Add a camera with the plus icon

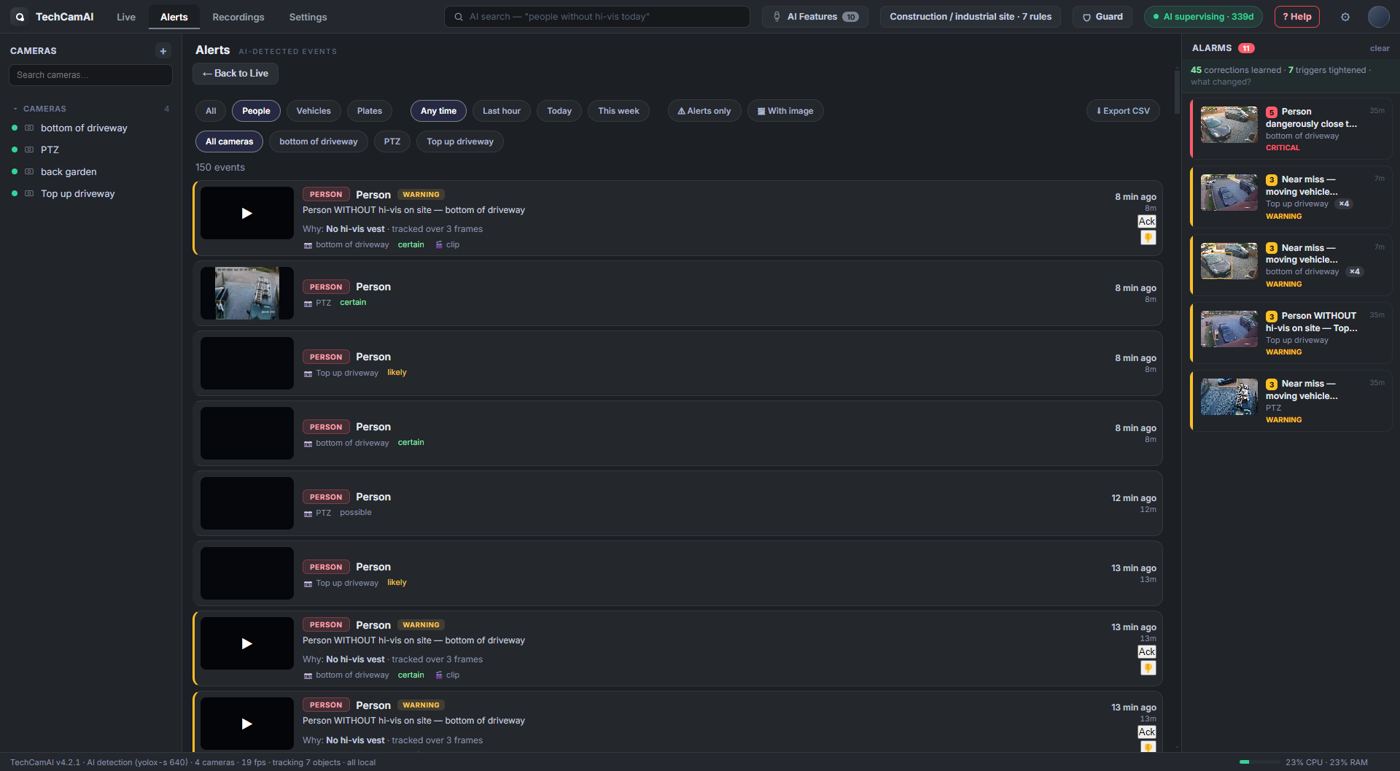tap(163, 51)
